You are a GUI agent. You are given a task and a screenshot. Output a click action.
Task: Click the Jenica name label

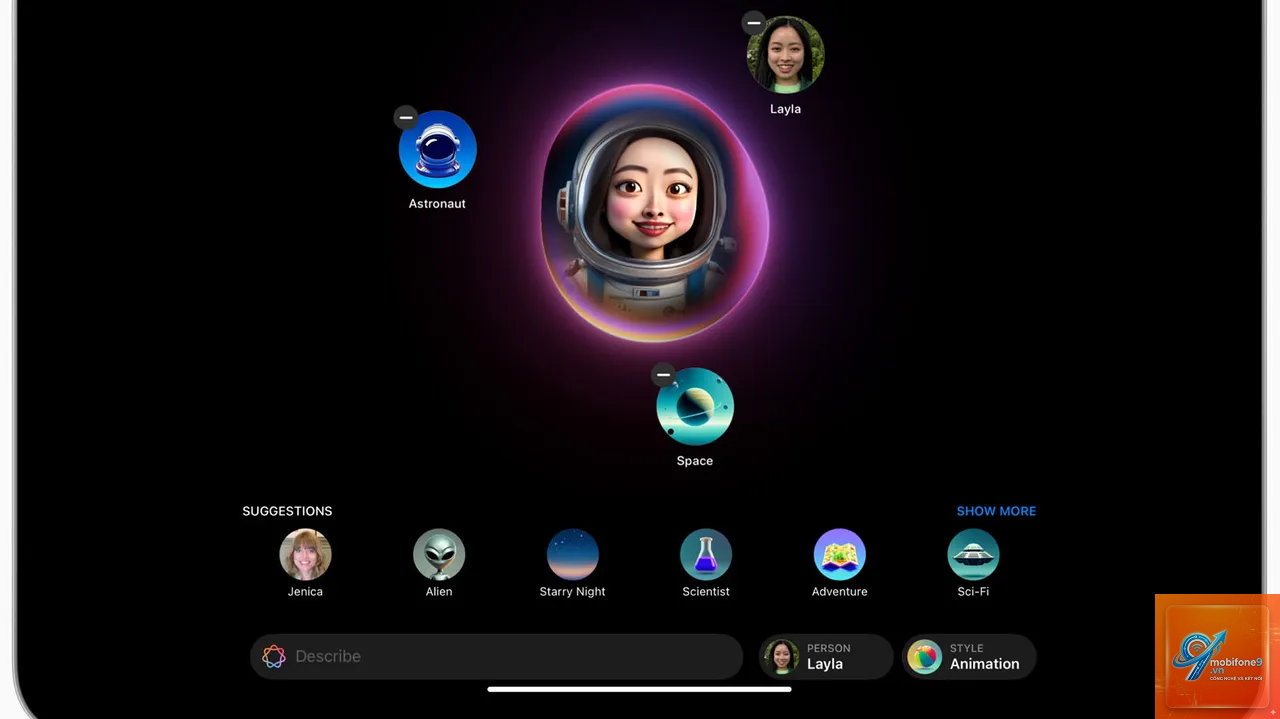click(306, 592)
